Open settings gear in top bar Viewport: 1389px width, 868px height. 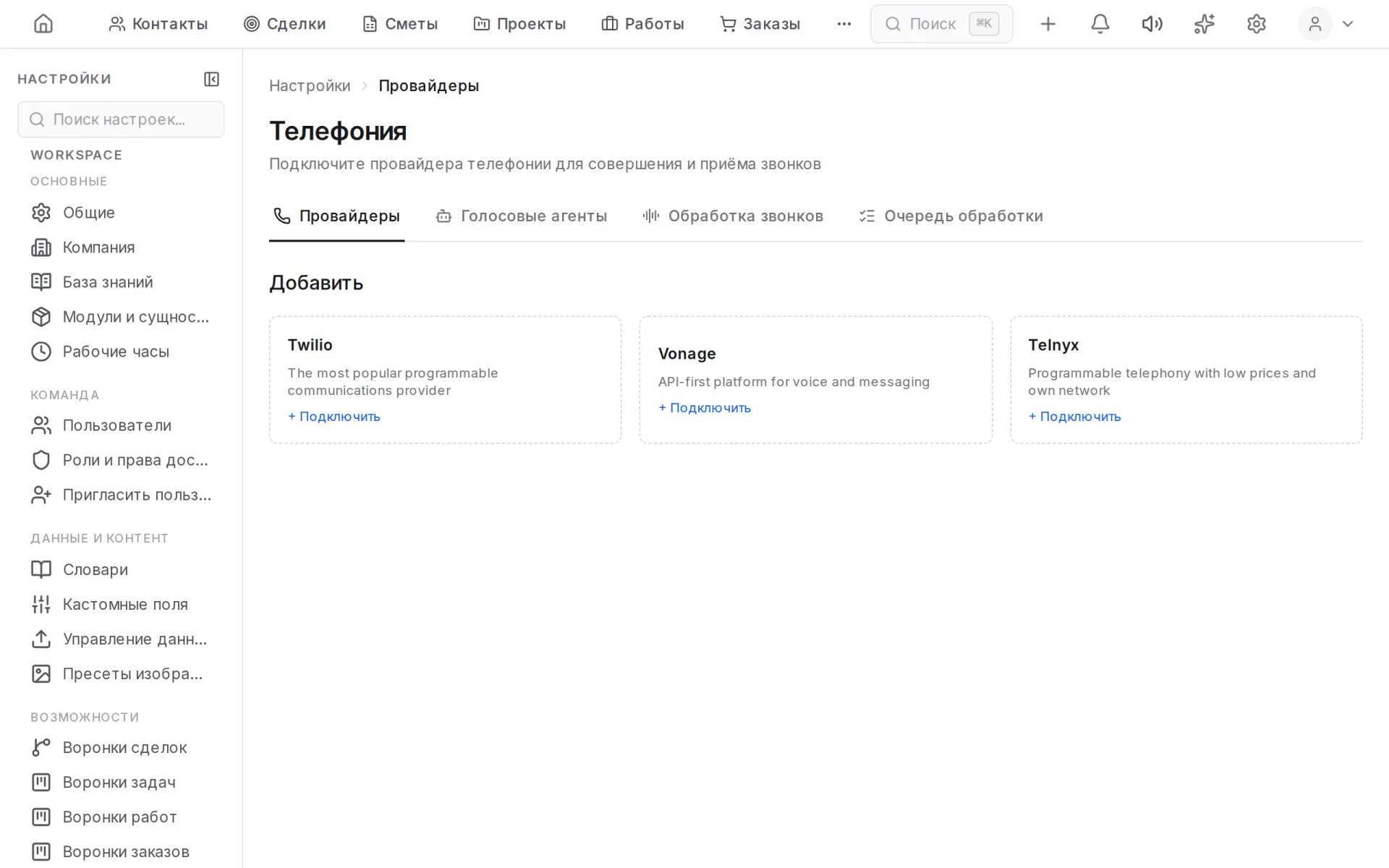point(1256,24)
